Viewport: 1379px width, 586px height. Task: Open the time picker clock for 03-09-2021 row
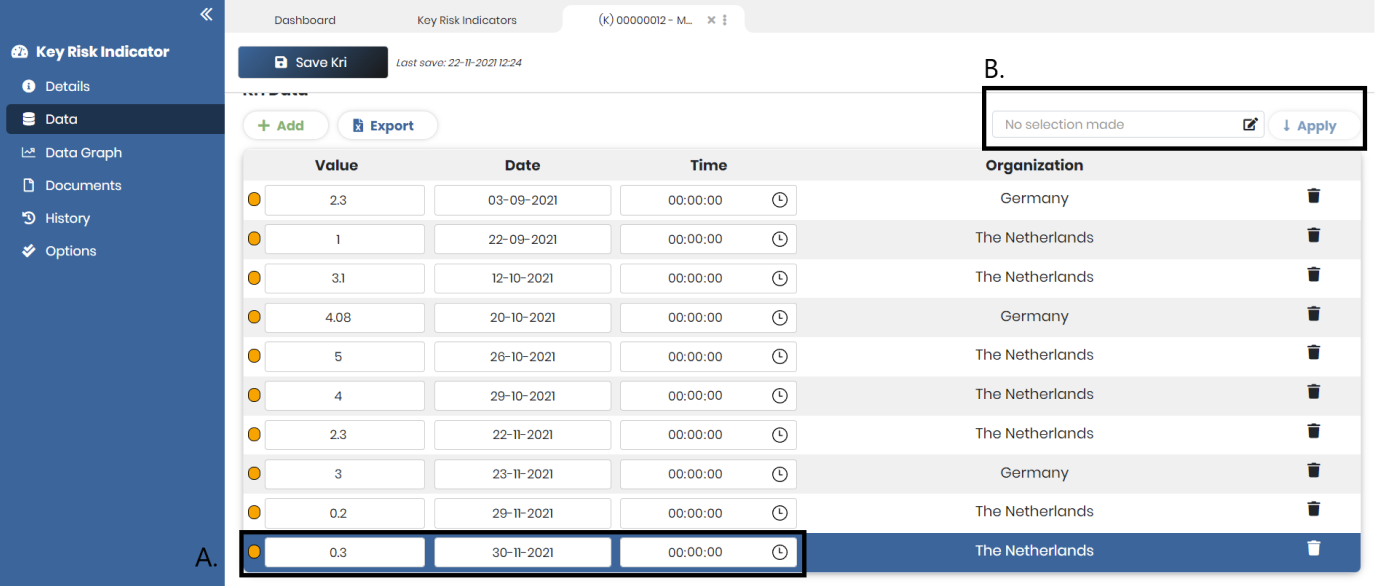click(x=780, y=200)
